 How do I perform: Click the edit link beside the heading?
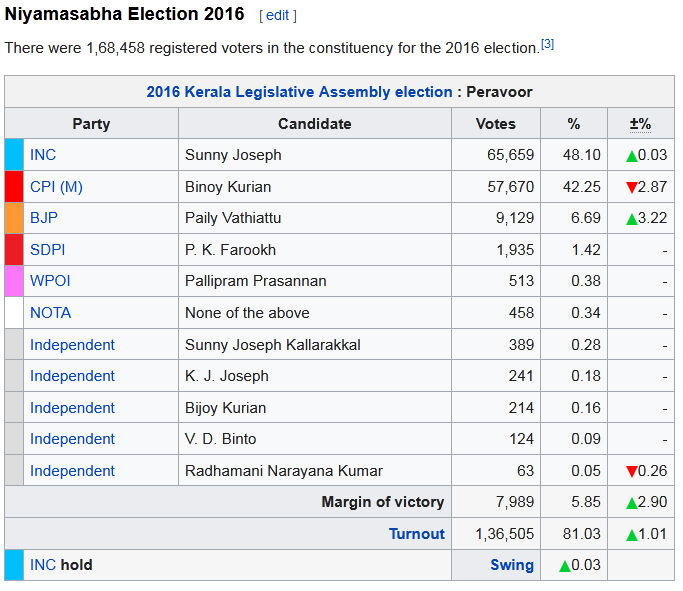277,16
